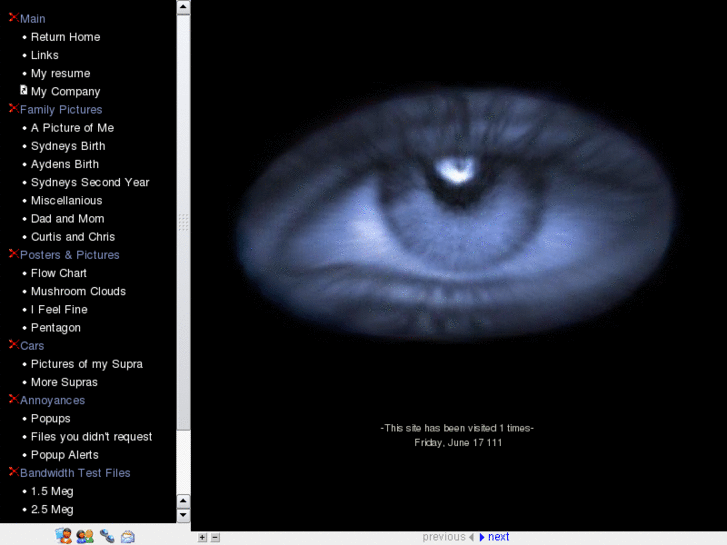This screenshot has height=545, width=727.
Task: Click the two people icon in bottom bar
Action: click(x=85, y=536)
